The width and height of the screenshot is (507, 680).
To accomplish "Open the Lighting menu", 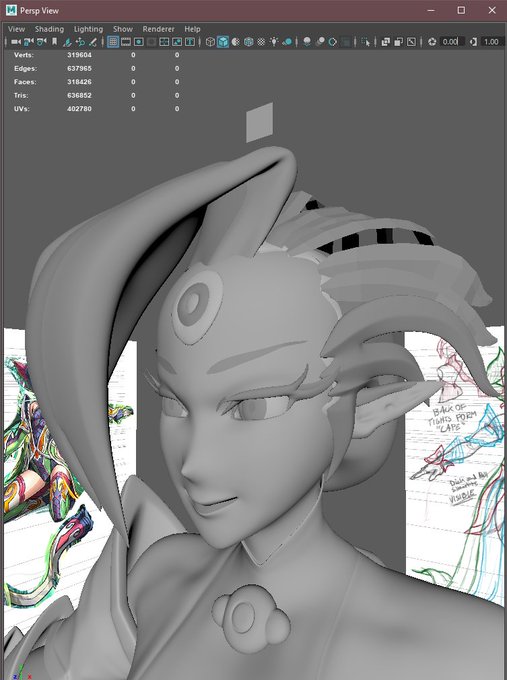I will click(88, 29).
